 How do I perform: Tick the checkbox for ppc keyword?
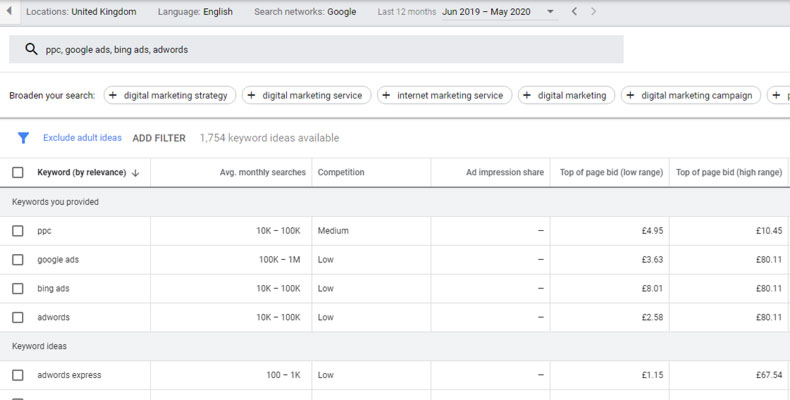(x=18, y=231)
